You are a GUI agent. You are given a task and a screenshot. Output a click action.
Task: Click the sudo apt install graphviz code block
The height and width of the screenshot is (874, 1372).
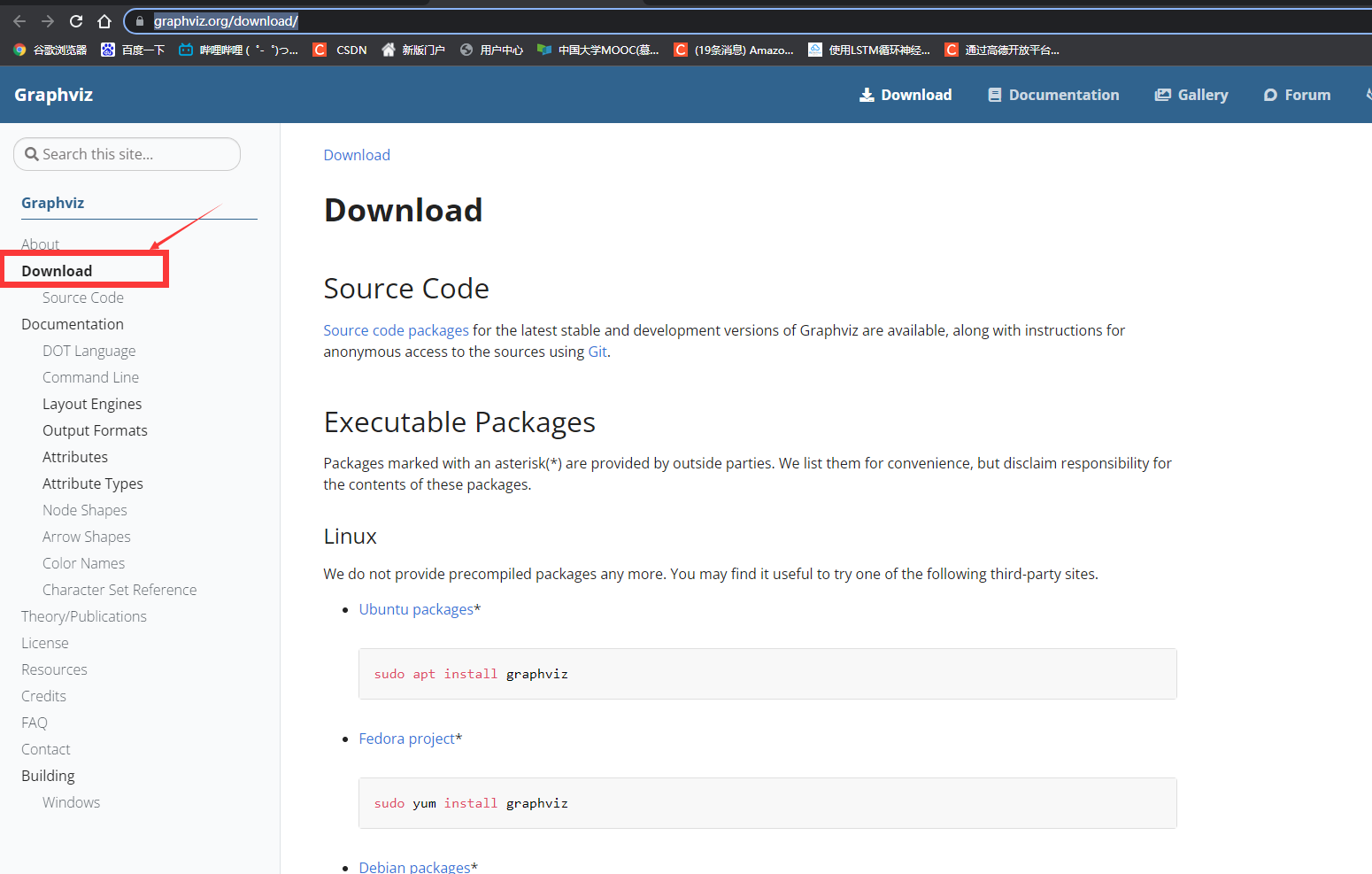[767, 674]
